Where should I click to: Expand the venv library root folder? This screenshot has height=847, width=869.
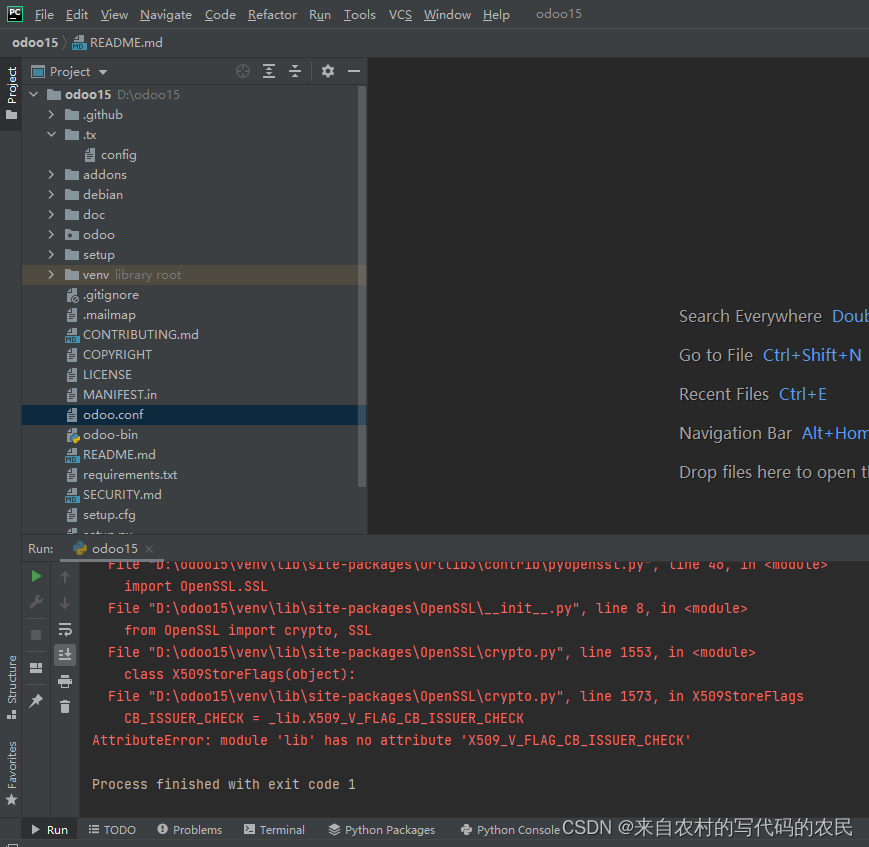[x=51, y=274]
